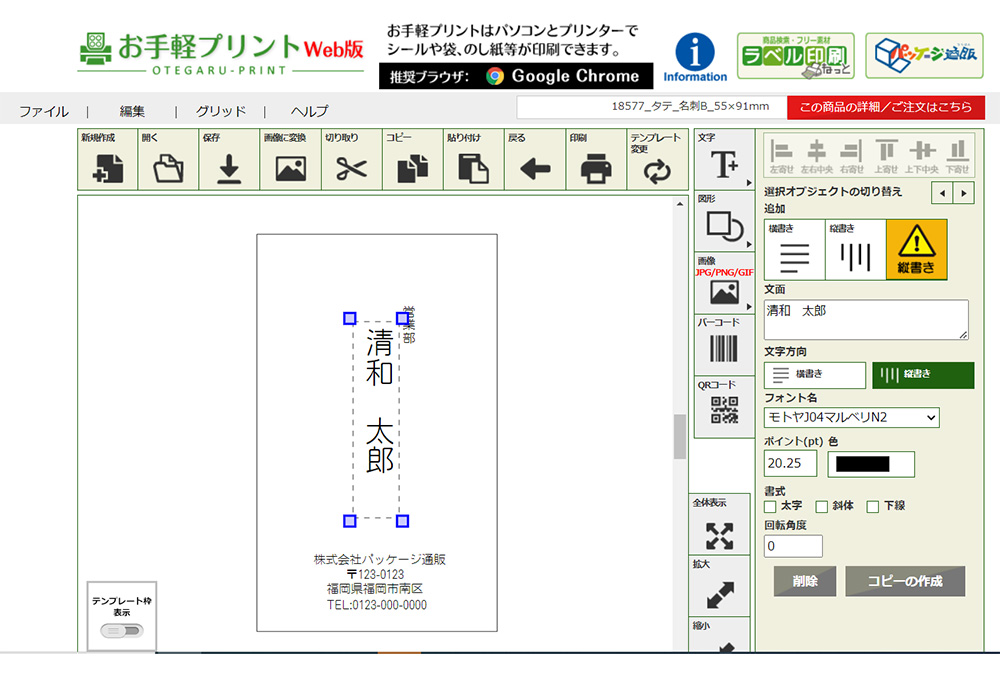Open the フォント名 font dropdown
This screenshot has height=673, width=1000.
click(852, 418)
